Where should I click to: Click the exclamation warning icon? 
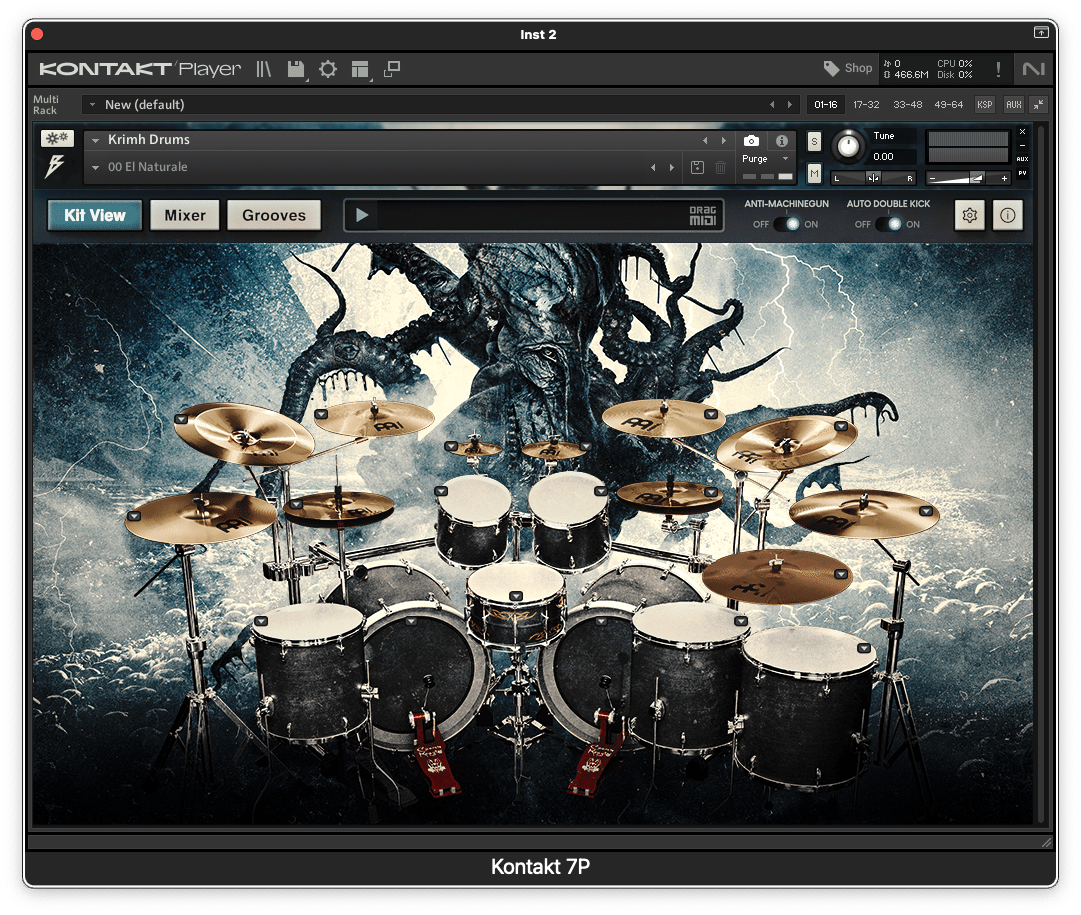click(998, 69)
